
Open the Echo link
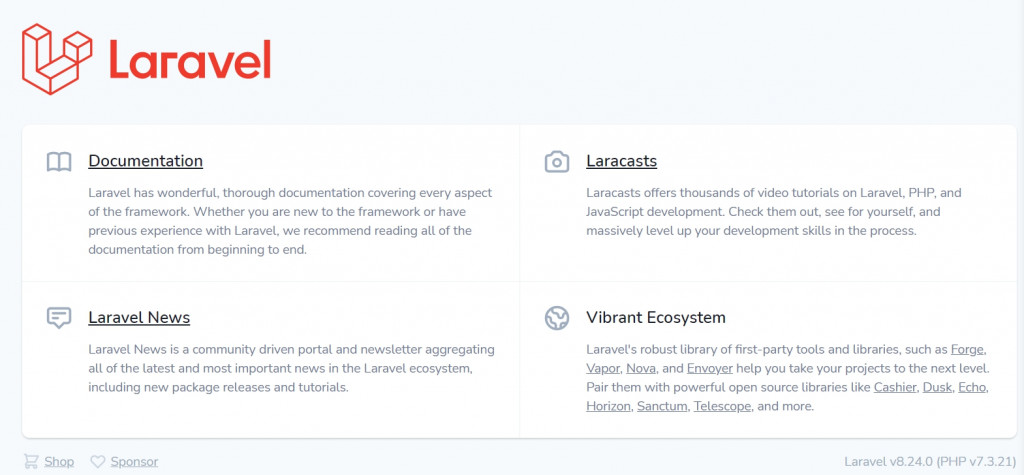pyautogui.click(x=972, y=387)
